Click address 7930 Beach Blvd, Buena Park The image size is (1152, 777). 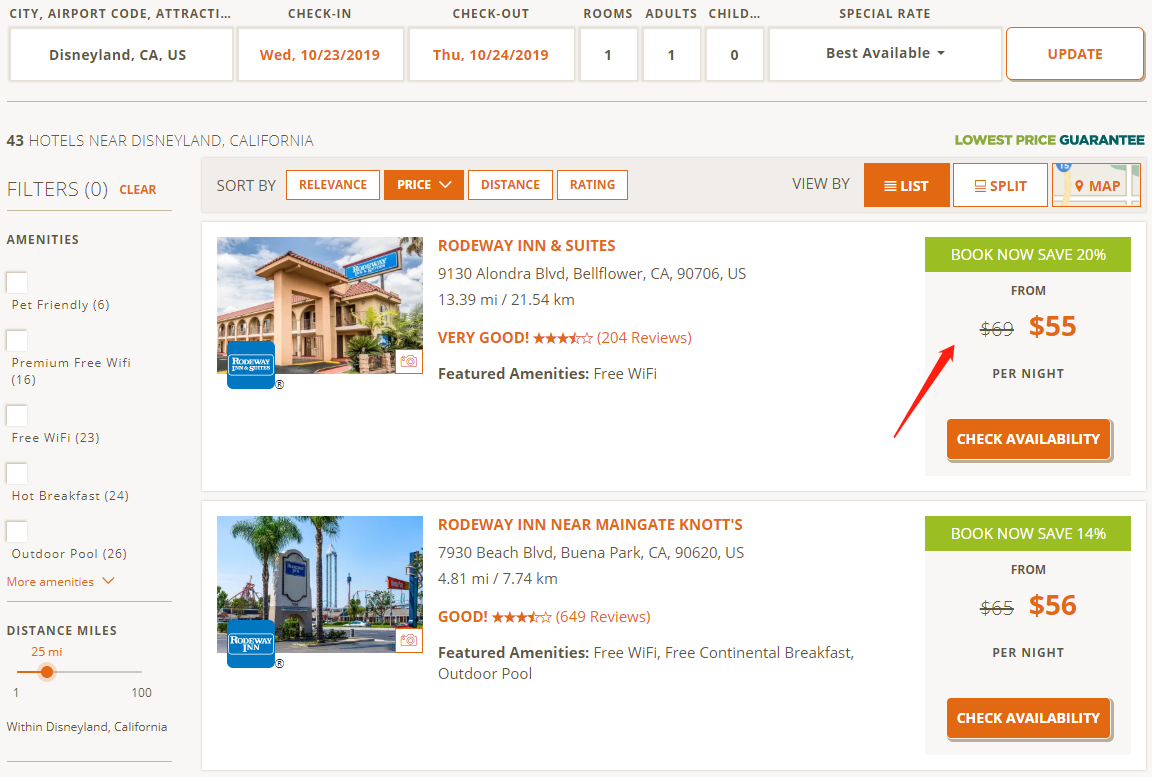591,553
